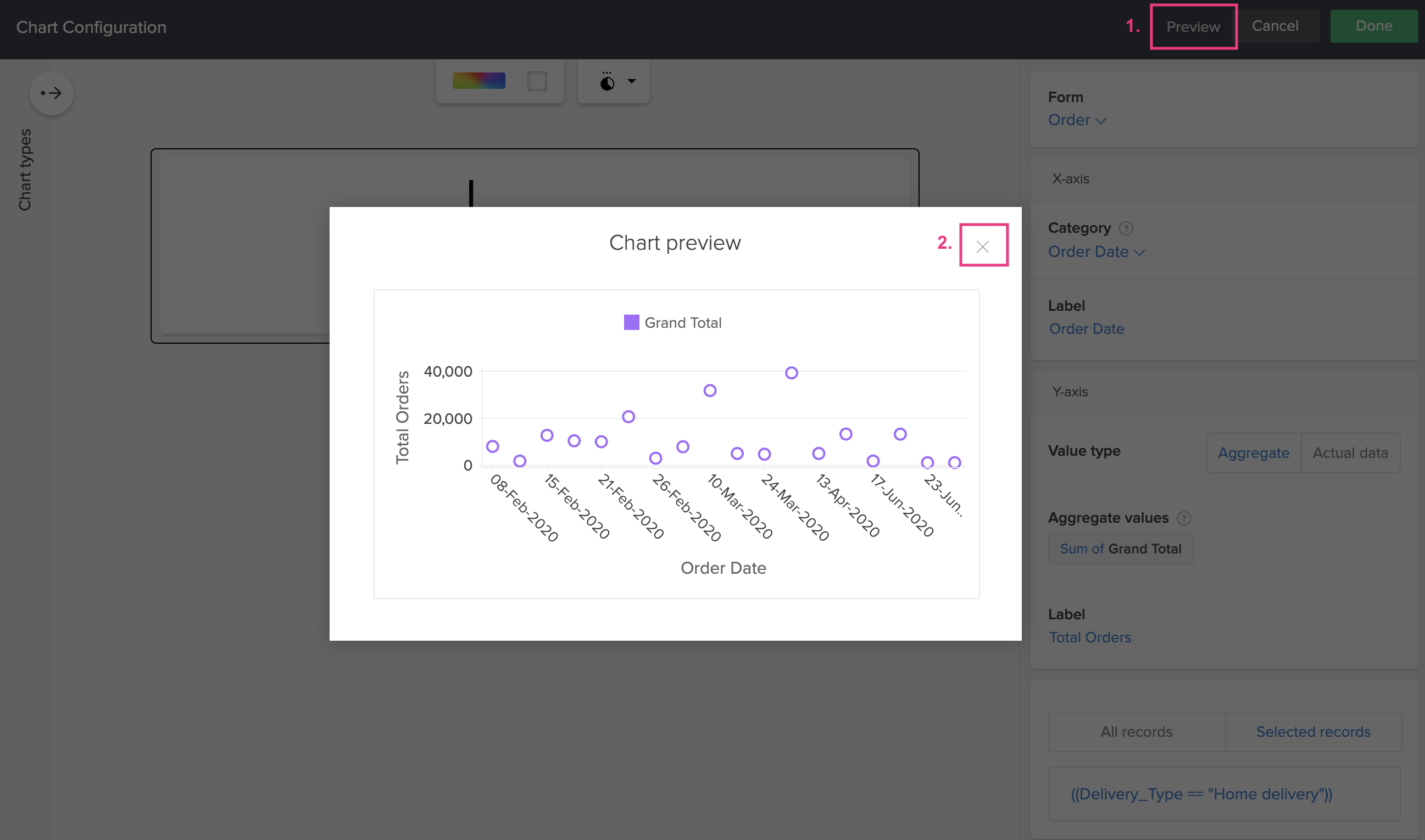Select the Selected records tab
Screen dimensions: 1425x840
pos(1313,732)
